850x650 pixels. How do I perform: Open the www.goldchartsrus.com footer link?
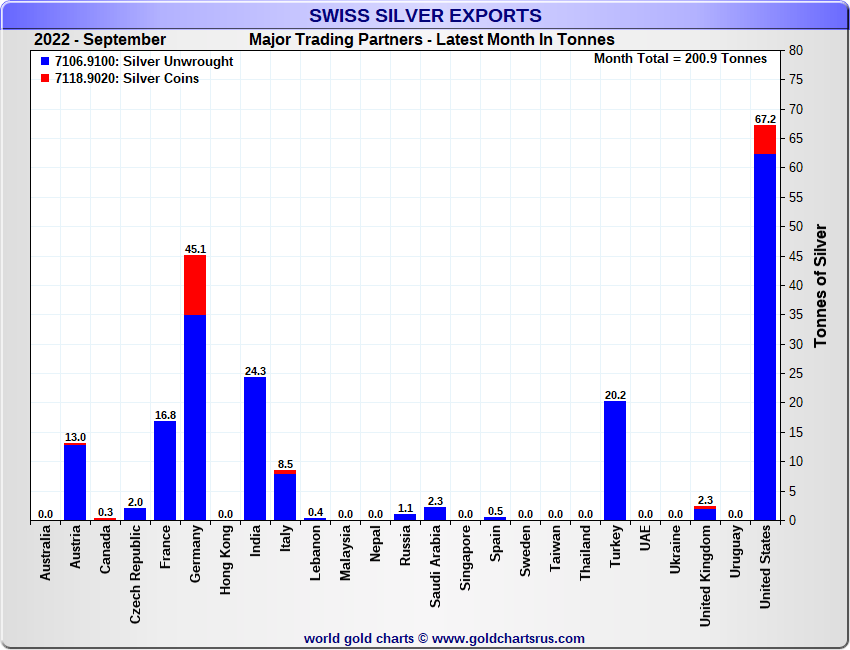point(508,638)
